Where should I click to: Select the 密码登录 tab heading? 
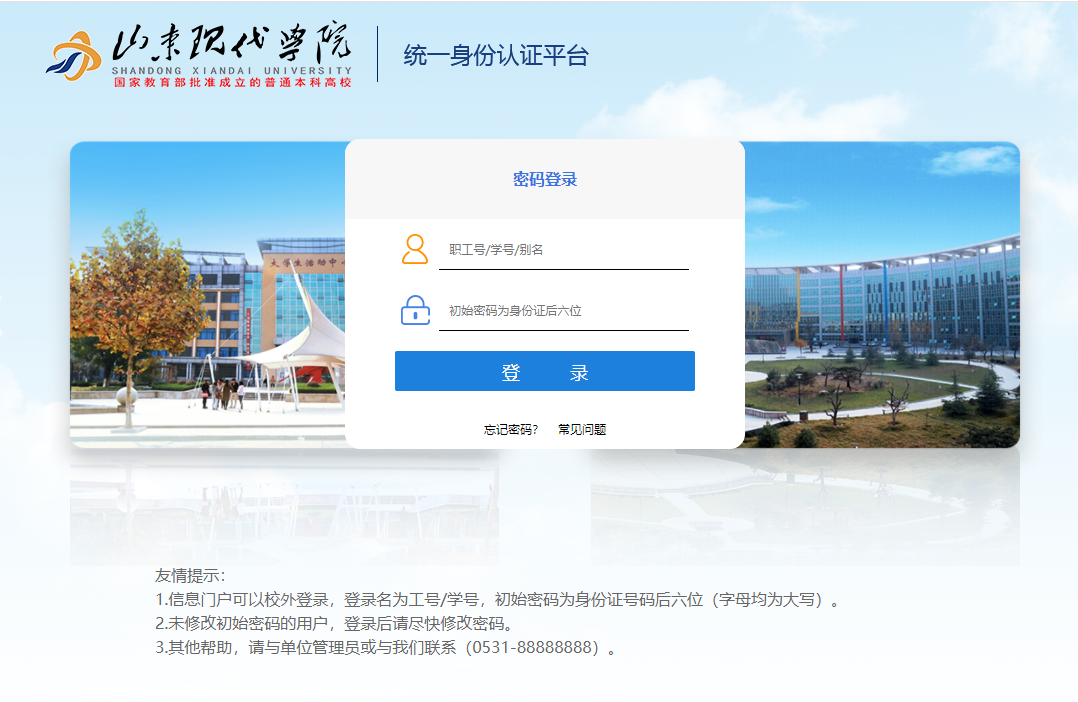[x=544, y=179]
